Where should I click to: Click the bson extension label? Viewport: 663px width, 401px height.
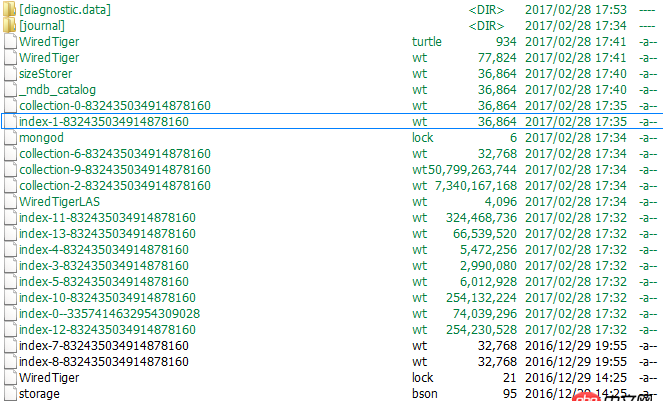(425, 394)
